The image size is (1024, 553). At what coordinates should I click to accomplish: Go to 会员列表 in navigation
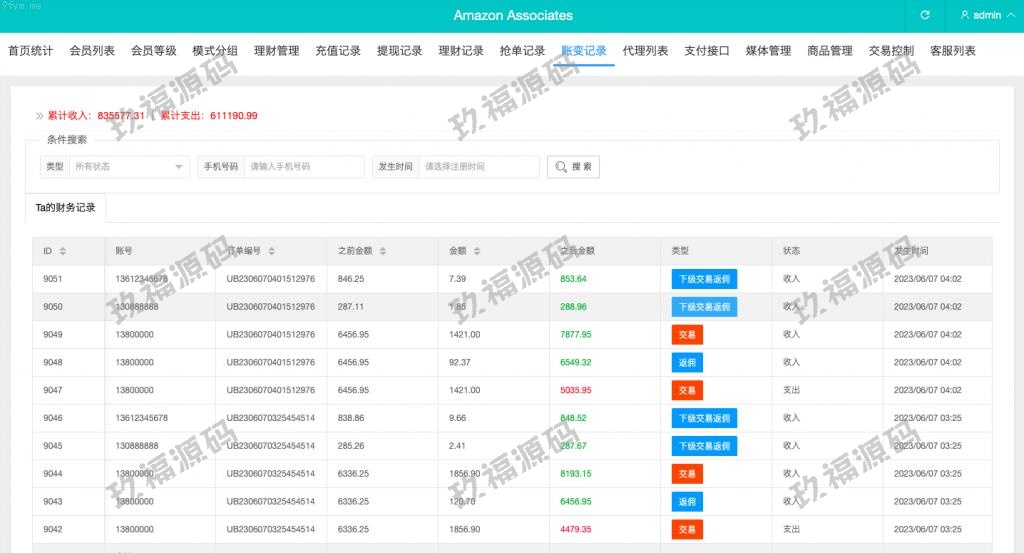(x=92, y=51)
